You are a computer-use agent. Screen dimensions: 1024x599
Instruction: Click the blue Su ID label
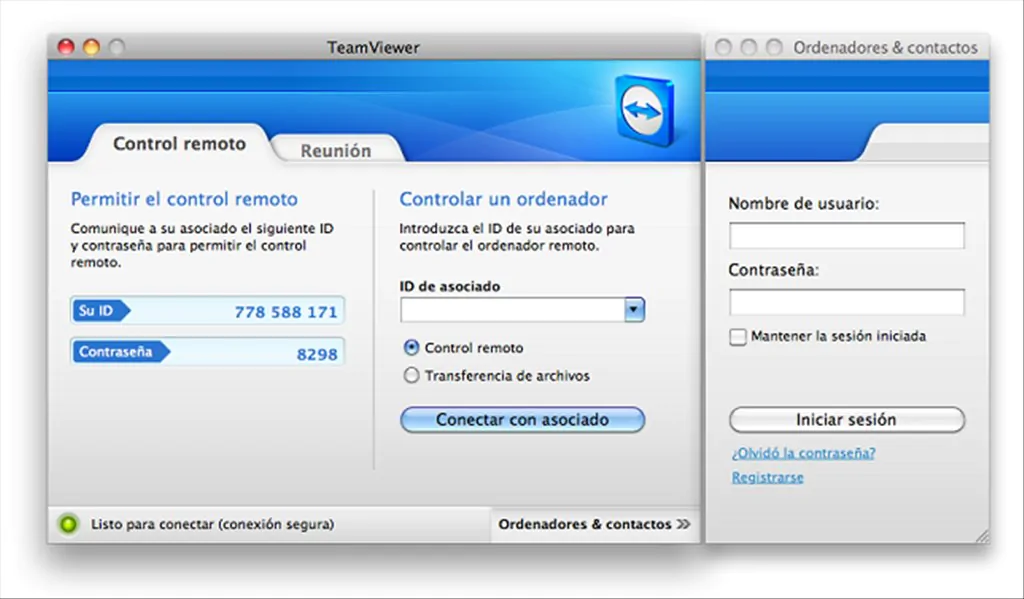pos(101,310)
